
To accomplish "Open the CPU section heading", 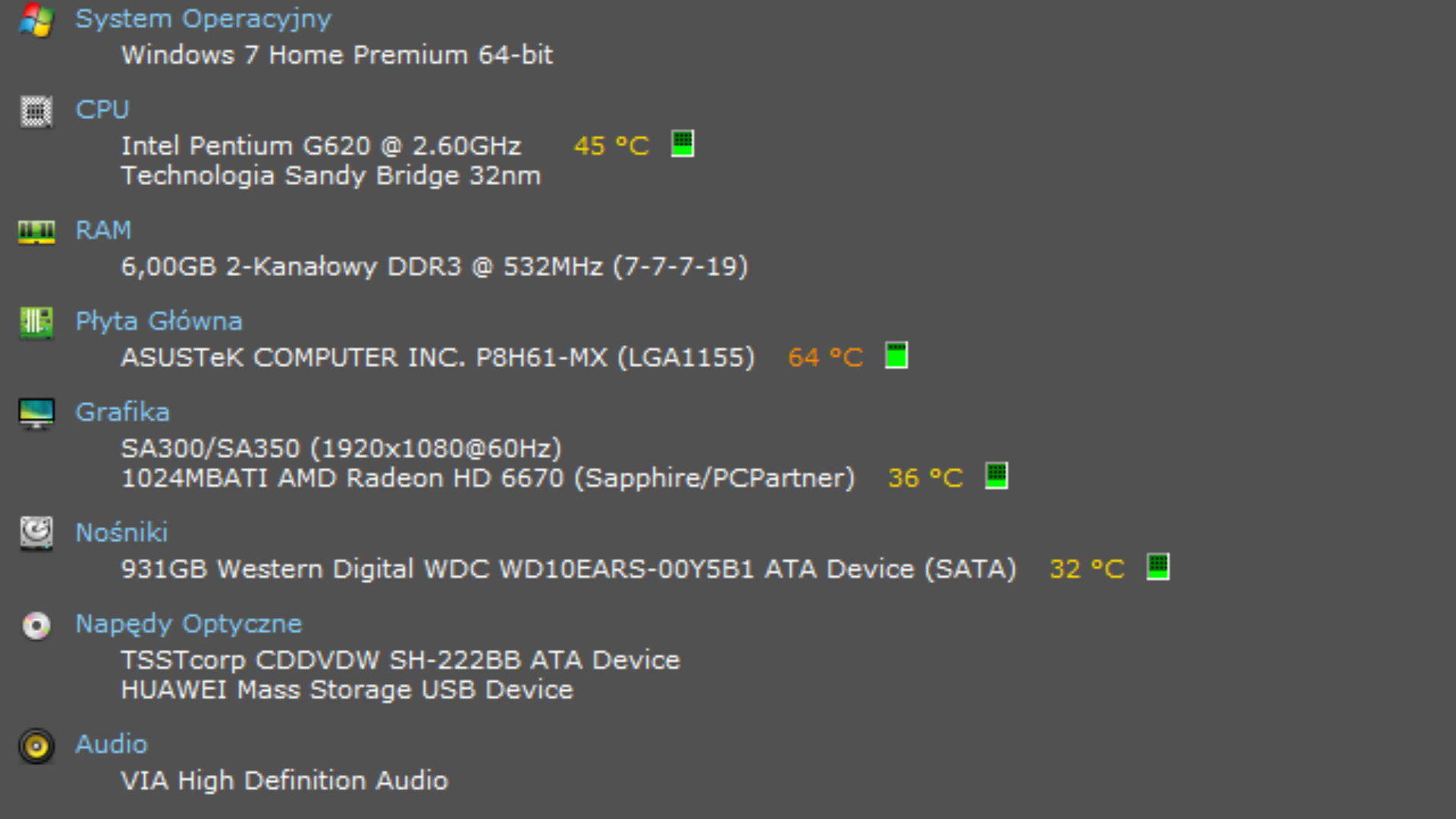I will click(102, 110).
